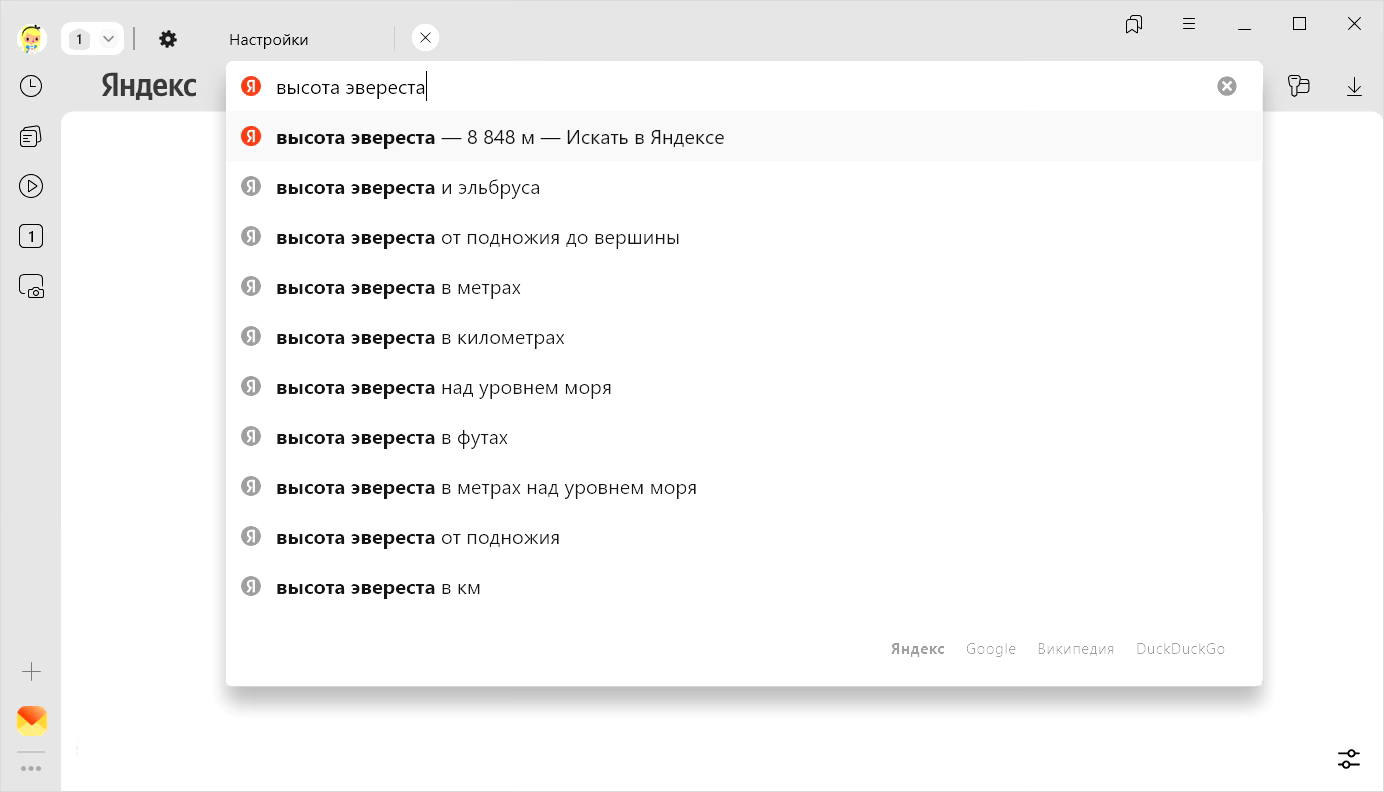
Task: Open Yandex Mail envelope icon
Action: pyautogui.click(x=31, y=720)
